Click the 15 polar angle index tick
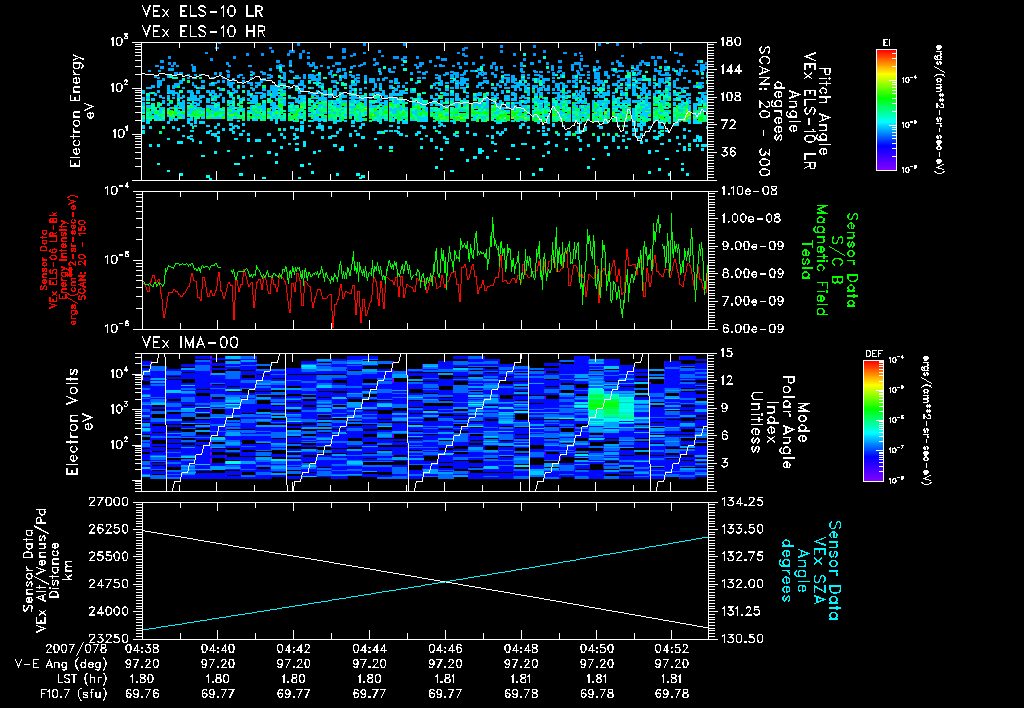This screenshot has width=1024, height=708. click(726, 353)
